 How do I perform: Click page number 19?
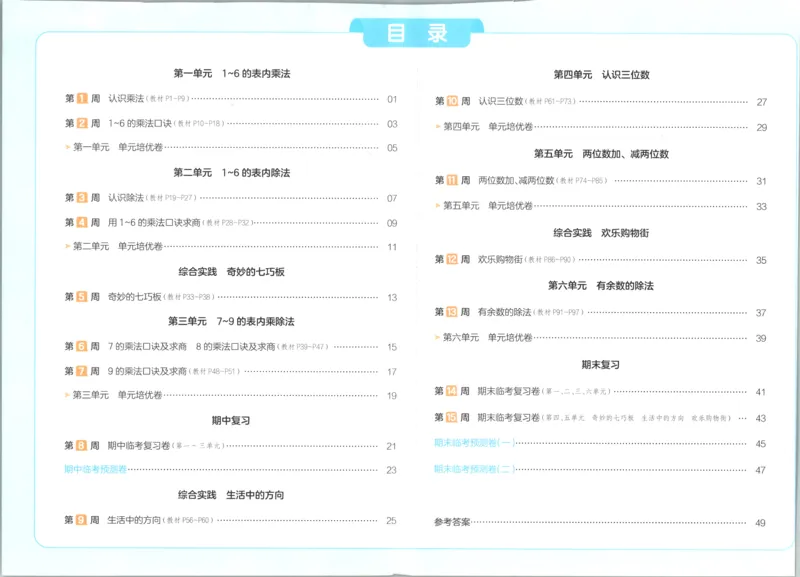coord(392,395)
